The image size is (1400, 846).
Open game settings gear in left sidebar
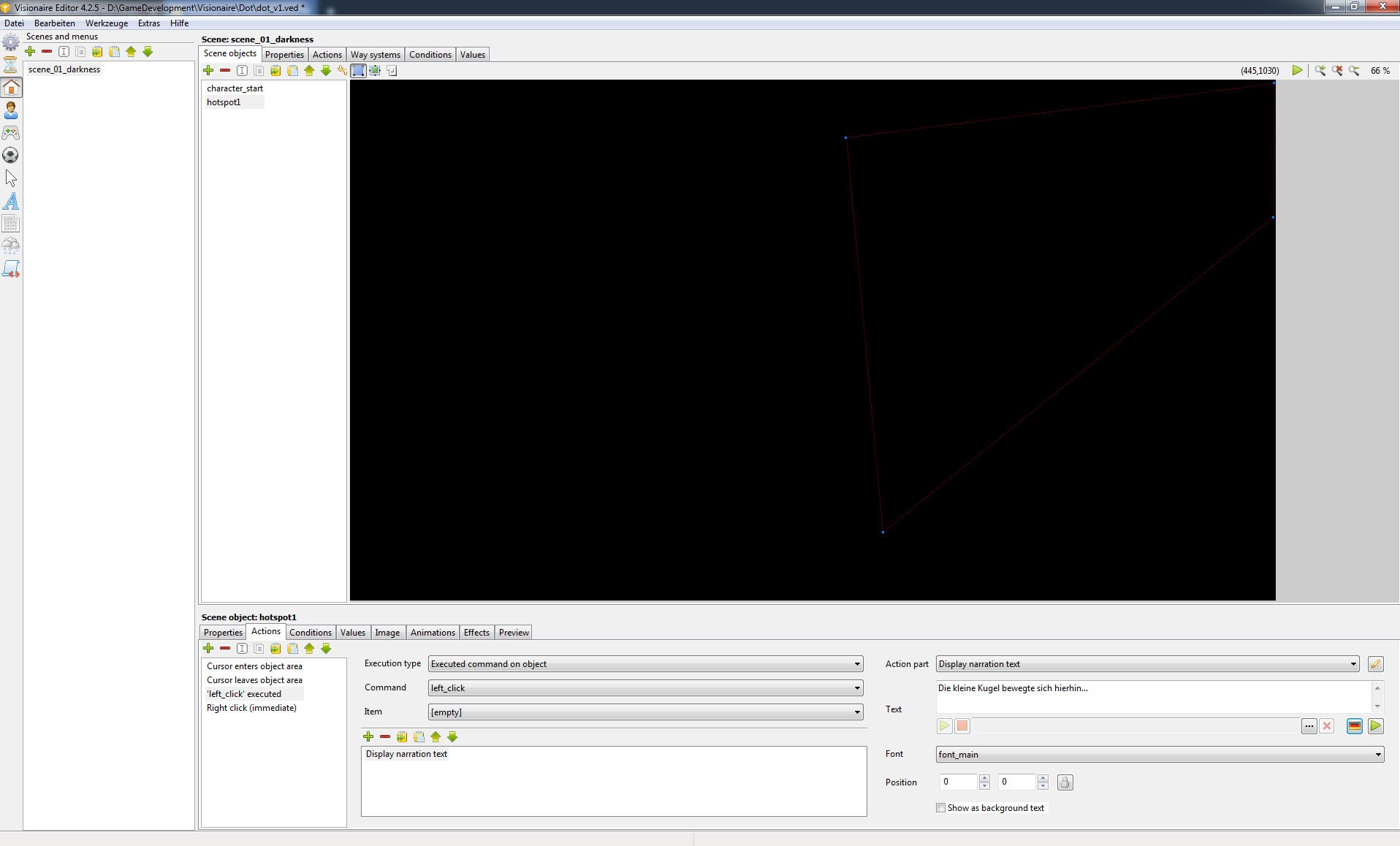[x=11, y=42]
